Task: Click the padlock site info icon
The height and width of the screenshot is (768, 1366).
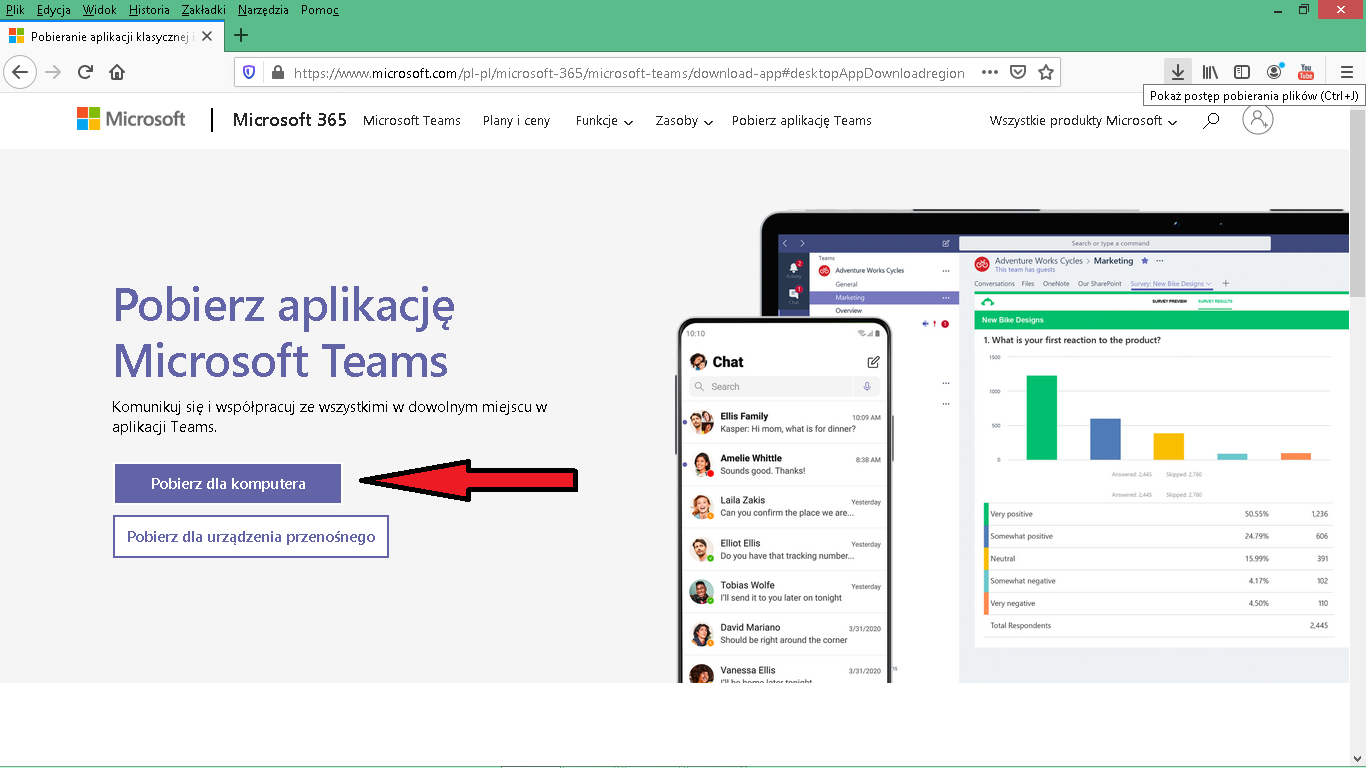Action: coord(277,72)
